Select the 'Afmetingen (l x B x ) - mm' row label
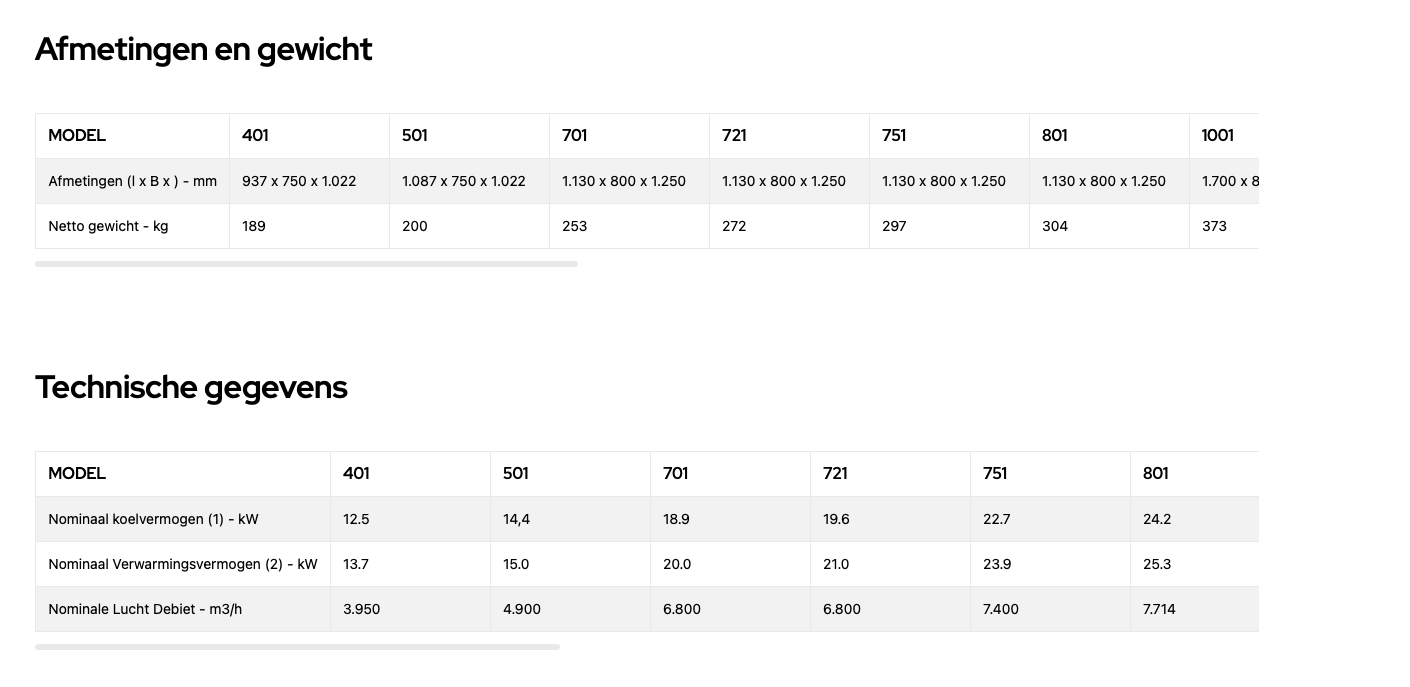1410x687 pixels. coord(132,181)
